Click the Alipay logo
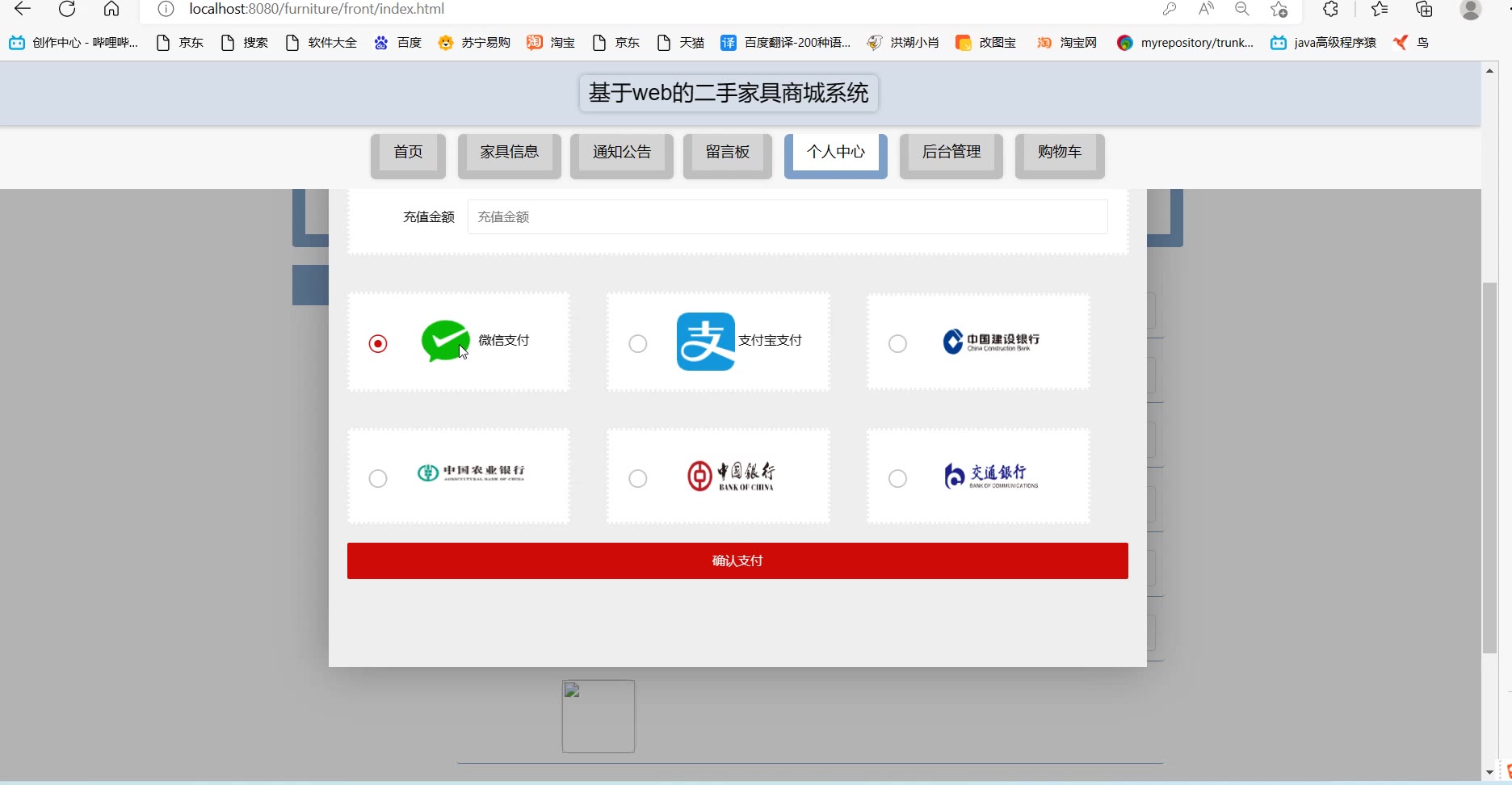 [706, 342]
